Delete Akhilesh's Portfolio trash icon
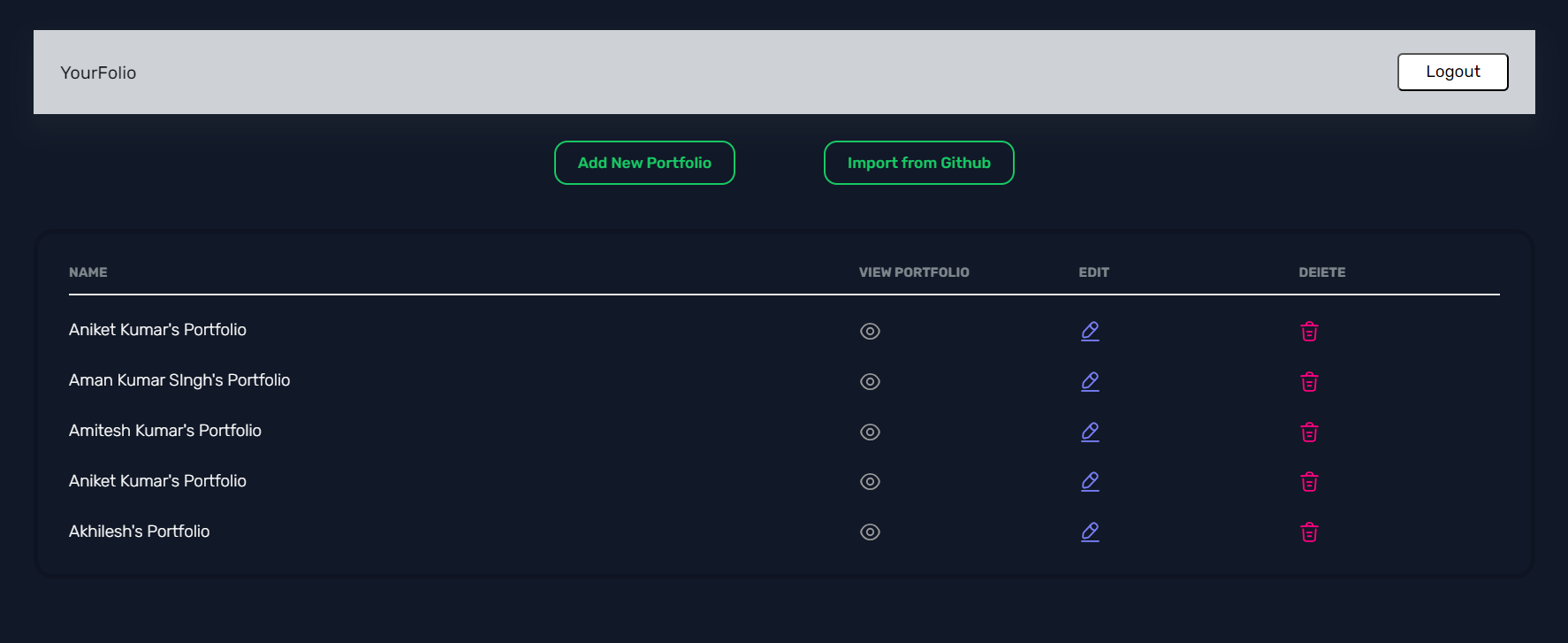The width and height of the screenshot is (1568, 643). tap(1309, 532)
